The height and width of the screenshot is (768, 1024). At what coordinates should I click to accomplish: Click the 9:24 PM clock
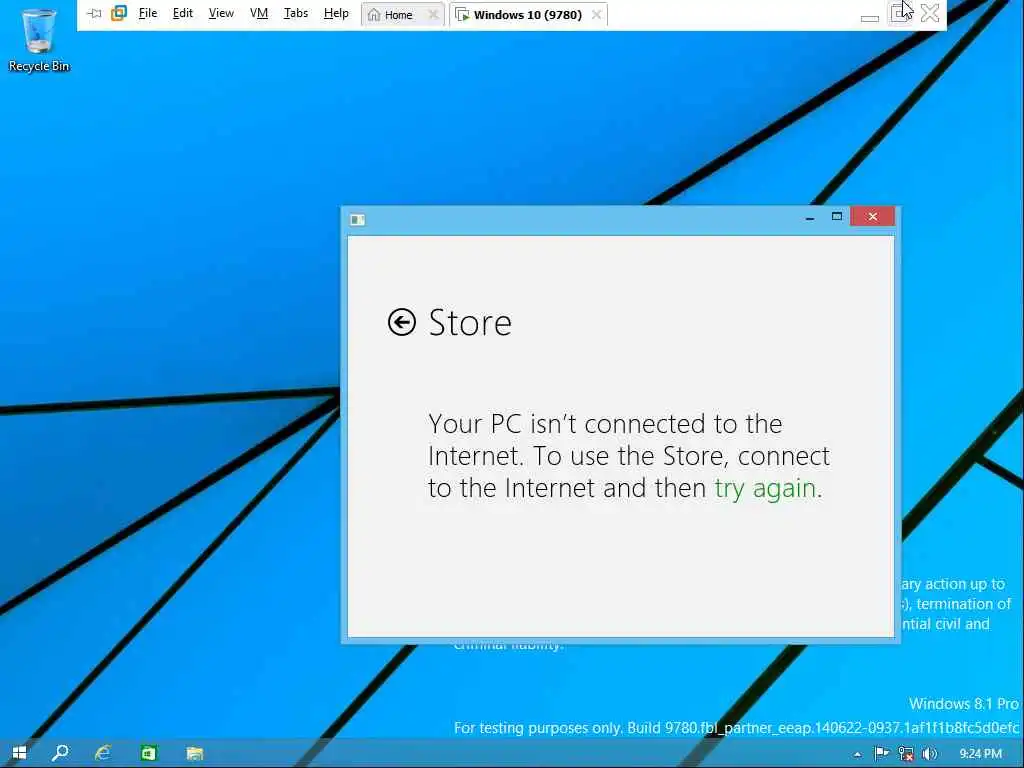coord(980,754)
